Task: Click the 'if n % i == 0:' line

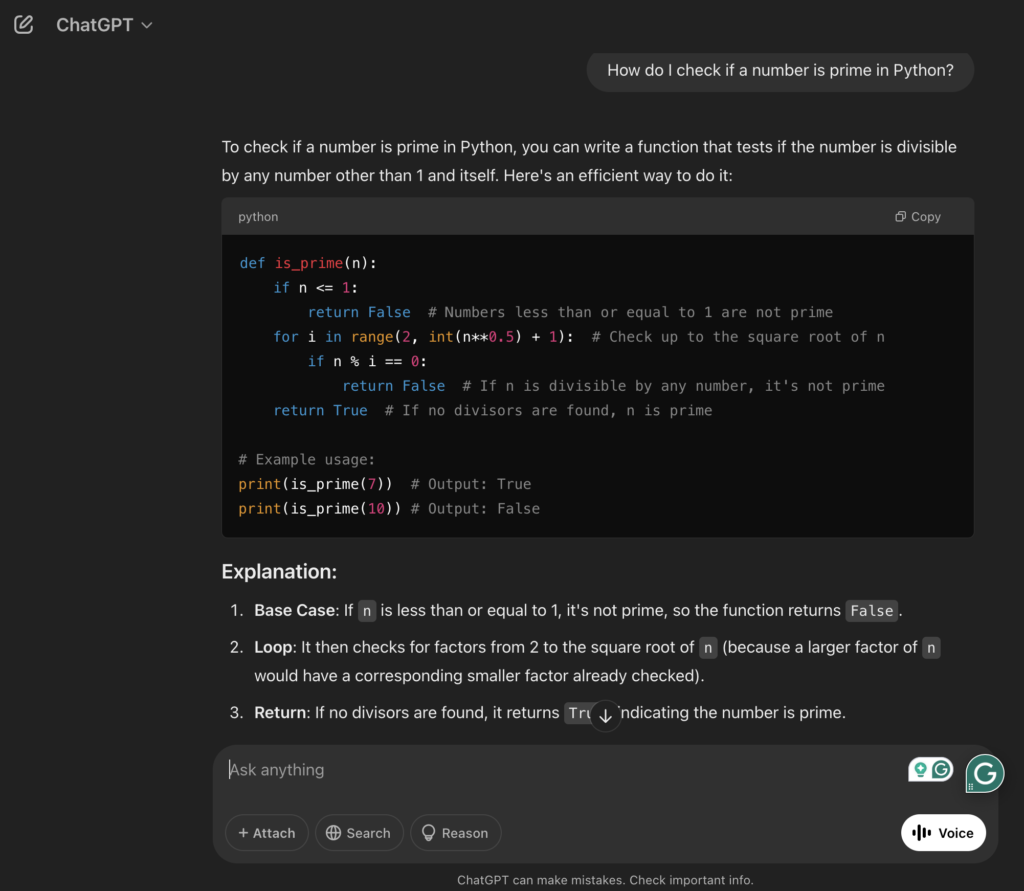Action: click(367, 362)
